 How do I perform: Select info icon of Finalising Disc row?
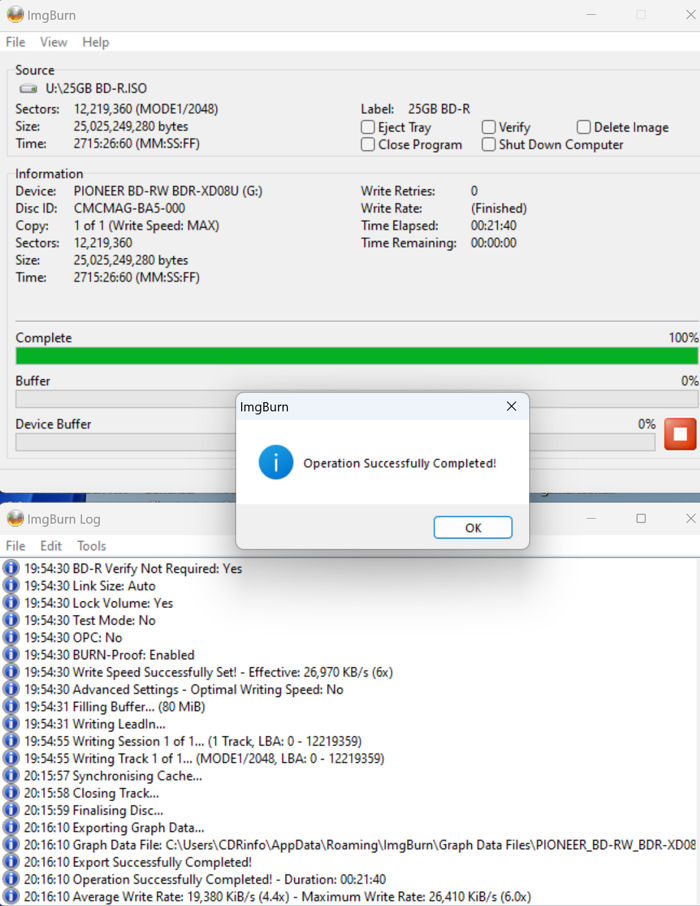pyautogui.click(x=11, y=810)
